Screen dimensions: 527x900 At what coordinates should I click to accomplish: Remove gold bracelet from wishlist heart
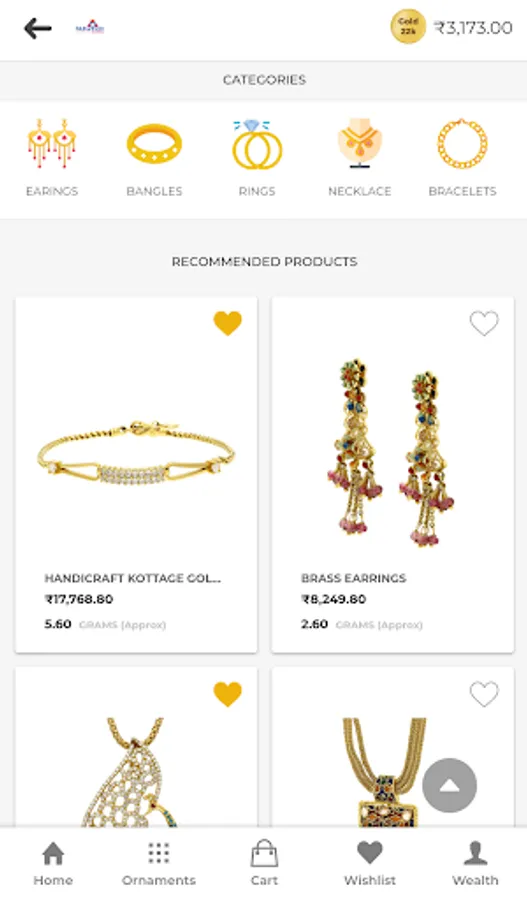[228, 323]
